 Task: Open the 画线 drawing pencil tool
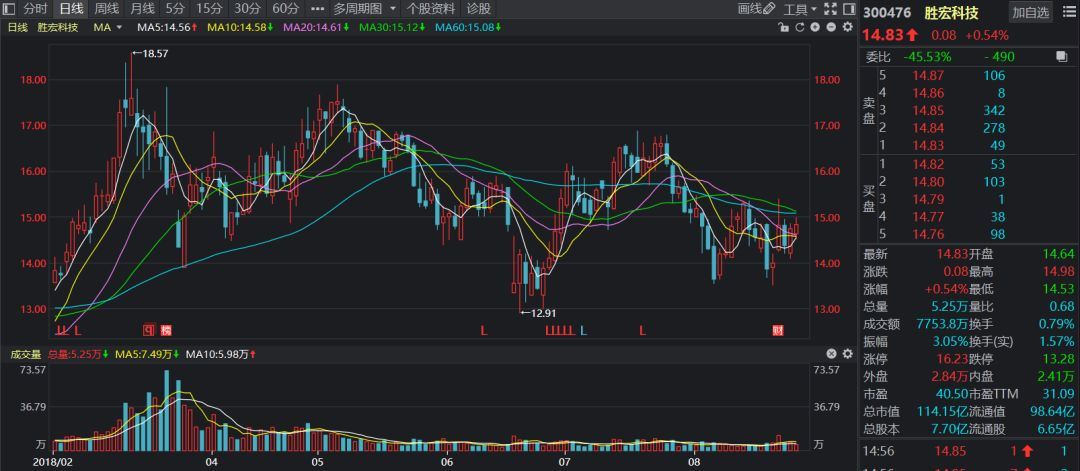point(756,9)
